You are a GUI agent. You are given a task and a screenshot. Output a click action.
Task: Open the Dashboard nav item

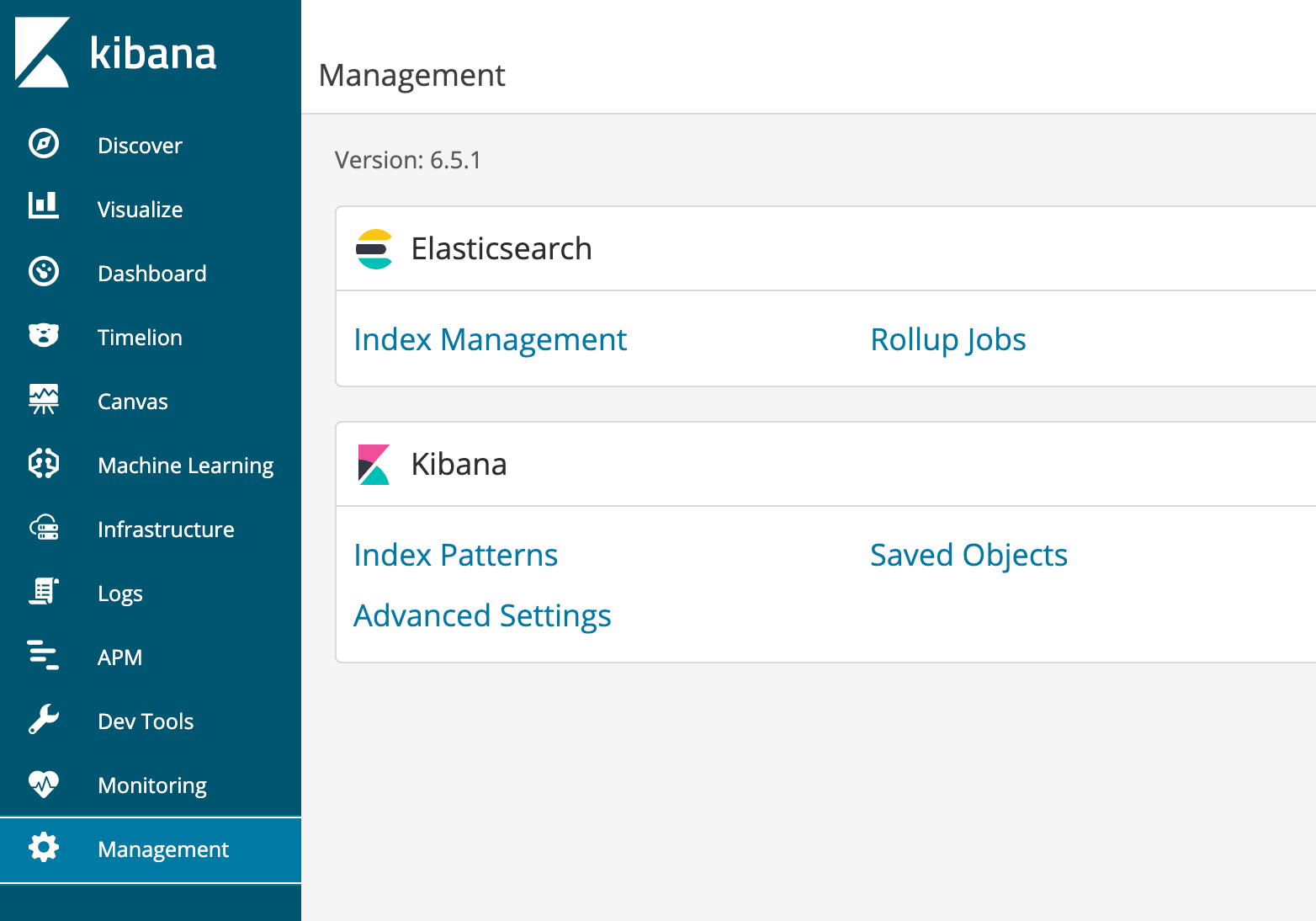[x=151, y=274]
